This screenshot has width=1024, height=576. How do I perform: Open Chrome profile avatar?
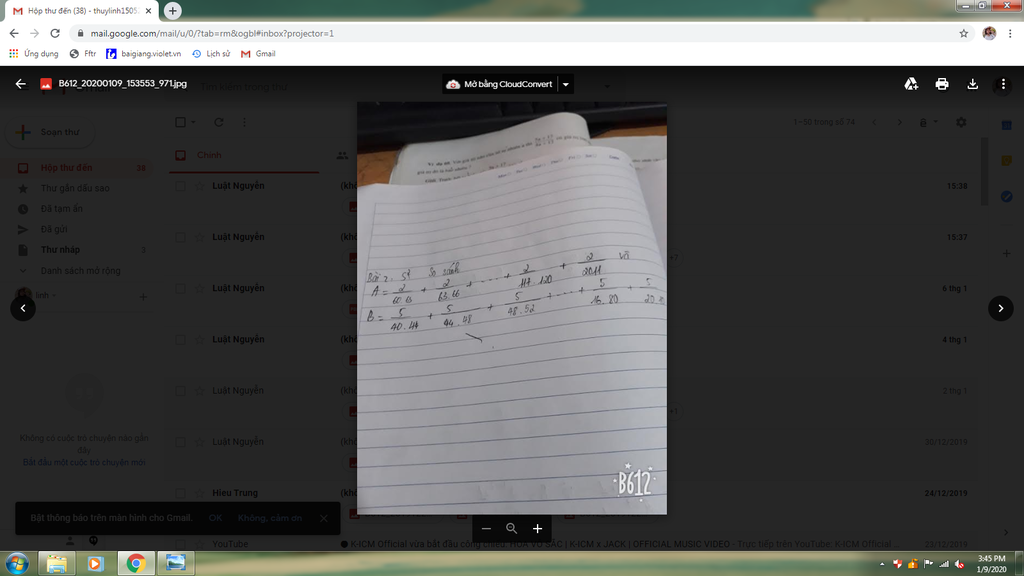pyautogui.click(x=989, y=33)
